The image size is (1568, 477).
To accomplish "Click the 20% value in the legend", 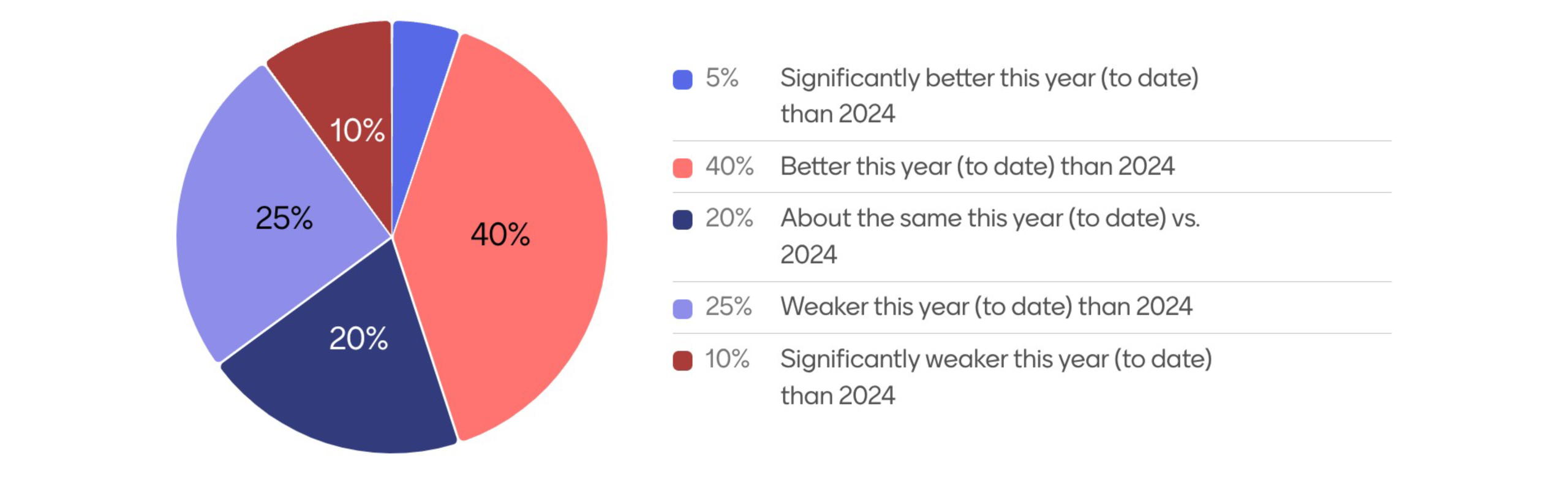I will pos(729,218).
